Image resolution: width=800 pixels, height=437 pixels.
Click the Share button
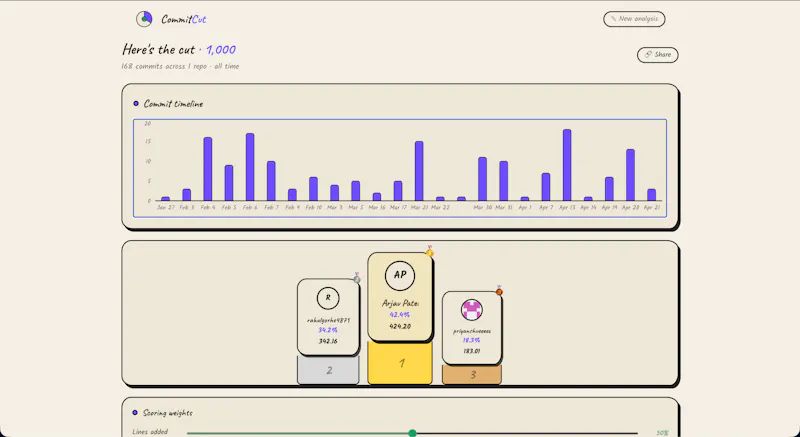click(658, 55)
